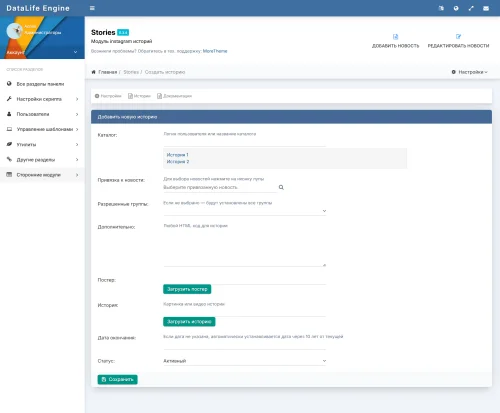The height and width of the screenshot is (413, 500).
Task: Switch to the Истории tab
Action: click(139, 96)
